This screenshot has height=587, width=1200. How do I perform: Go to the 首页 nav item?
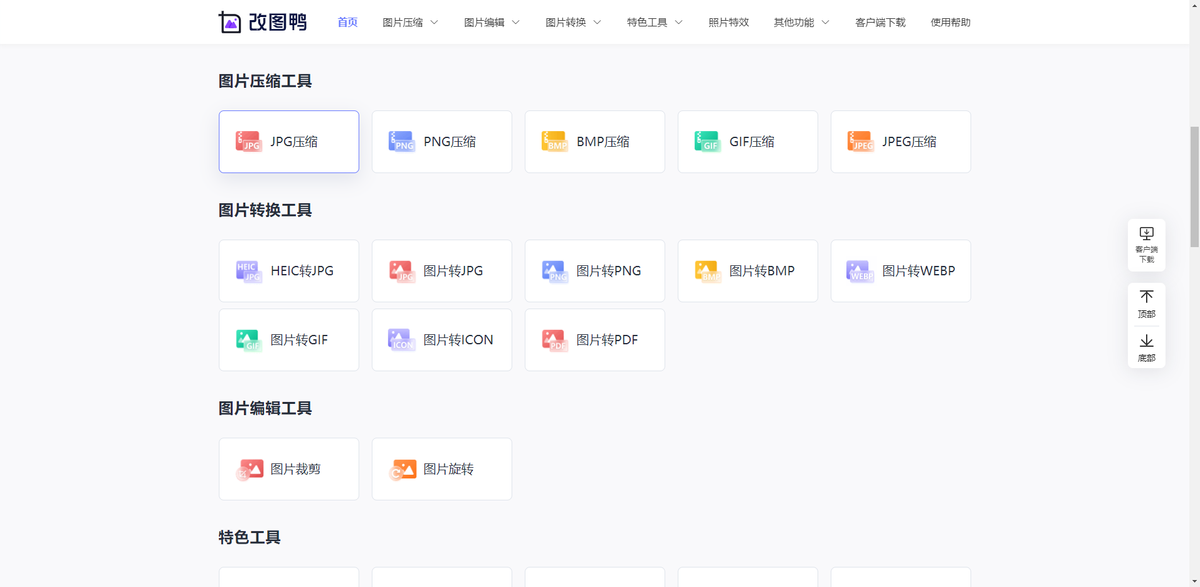click(347, 22)
